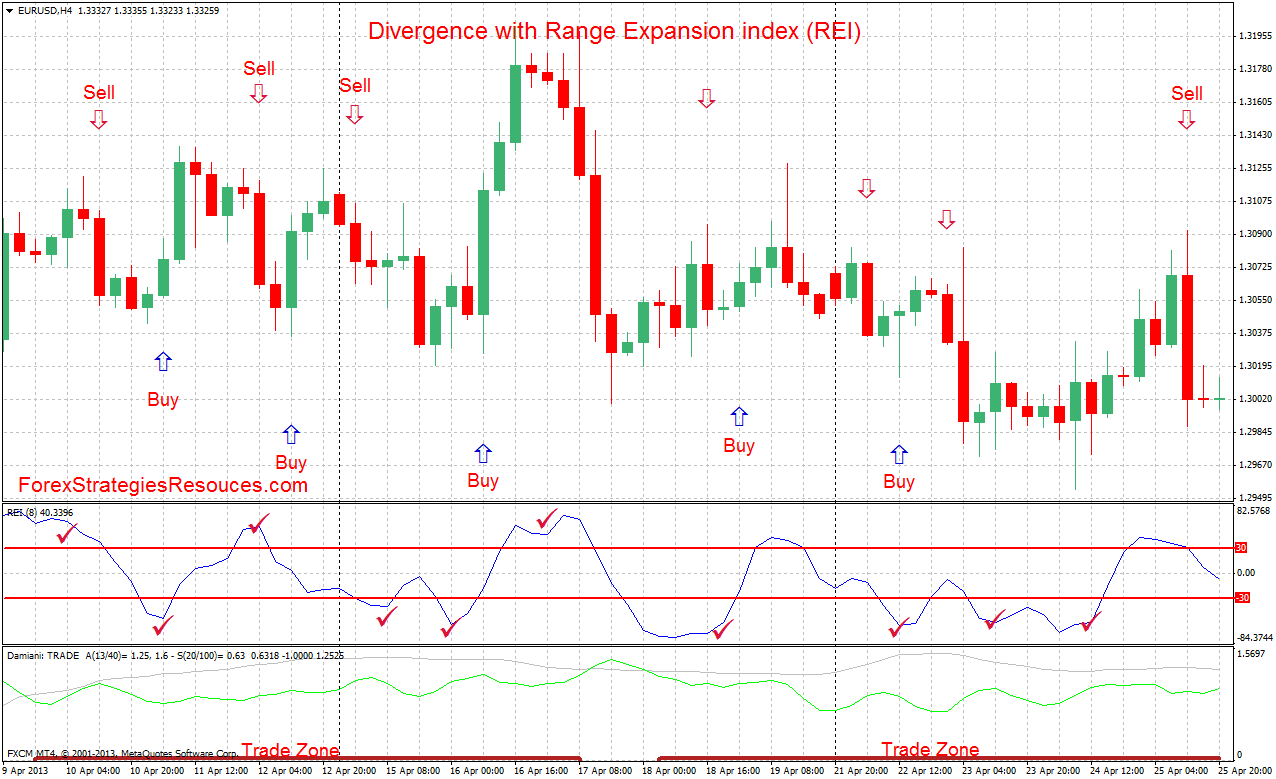Click the Sell arrow above the 18 Apr peak

coord(708,98)
